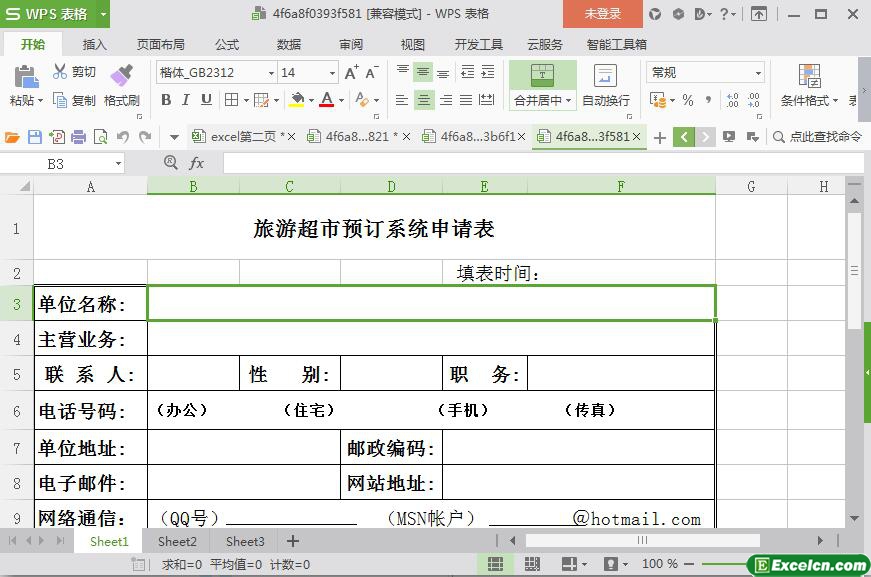This screenshot has height=577, width=871.
Task: Click the horizontal scrollbar thumb
Action: point(643,540)
